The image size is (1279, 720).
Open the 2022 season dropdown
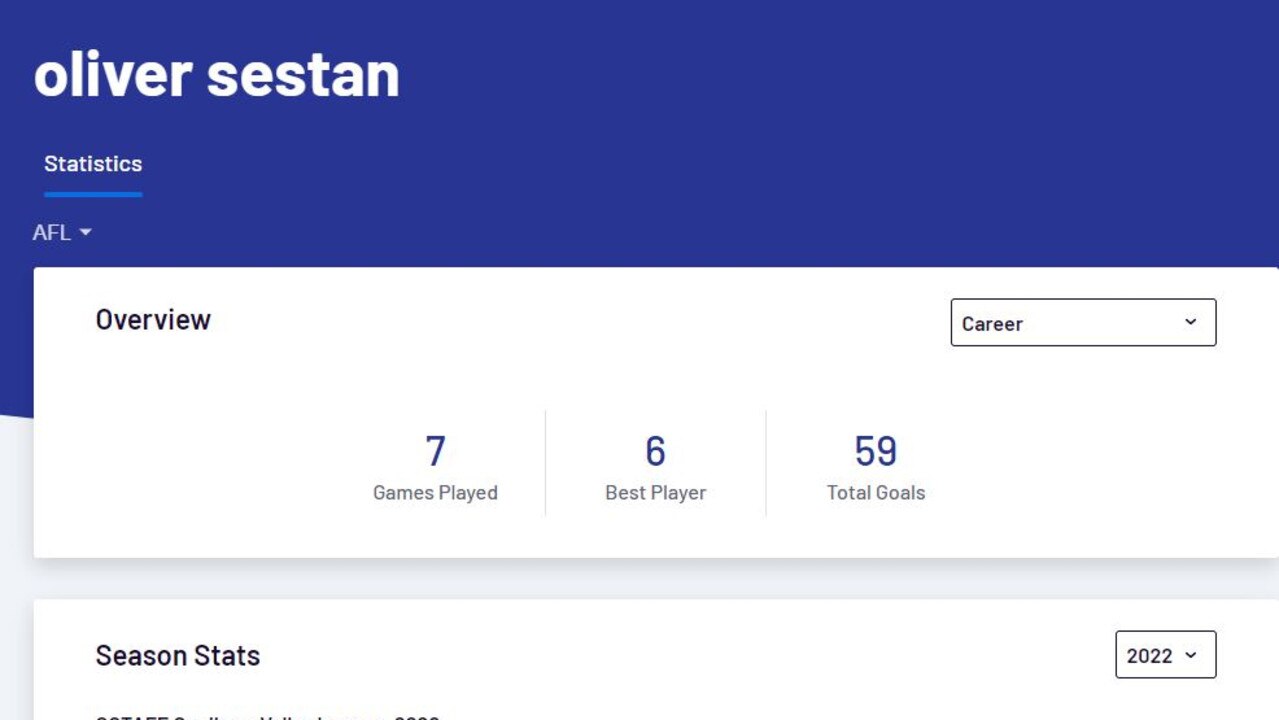(x=1166, y=655)
